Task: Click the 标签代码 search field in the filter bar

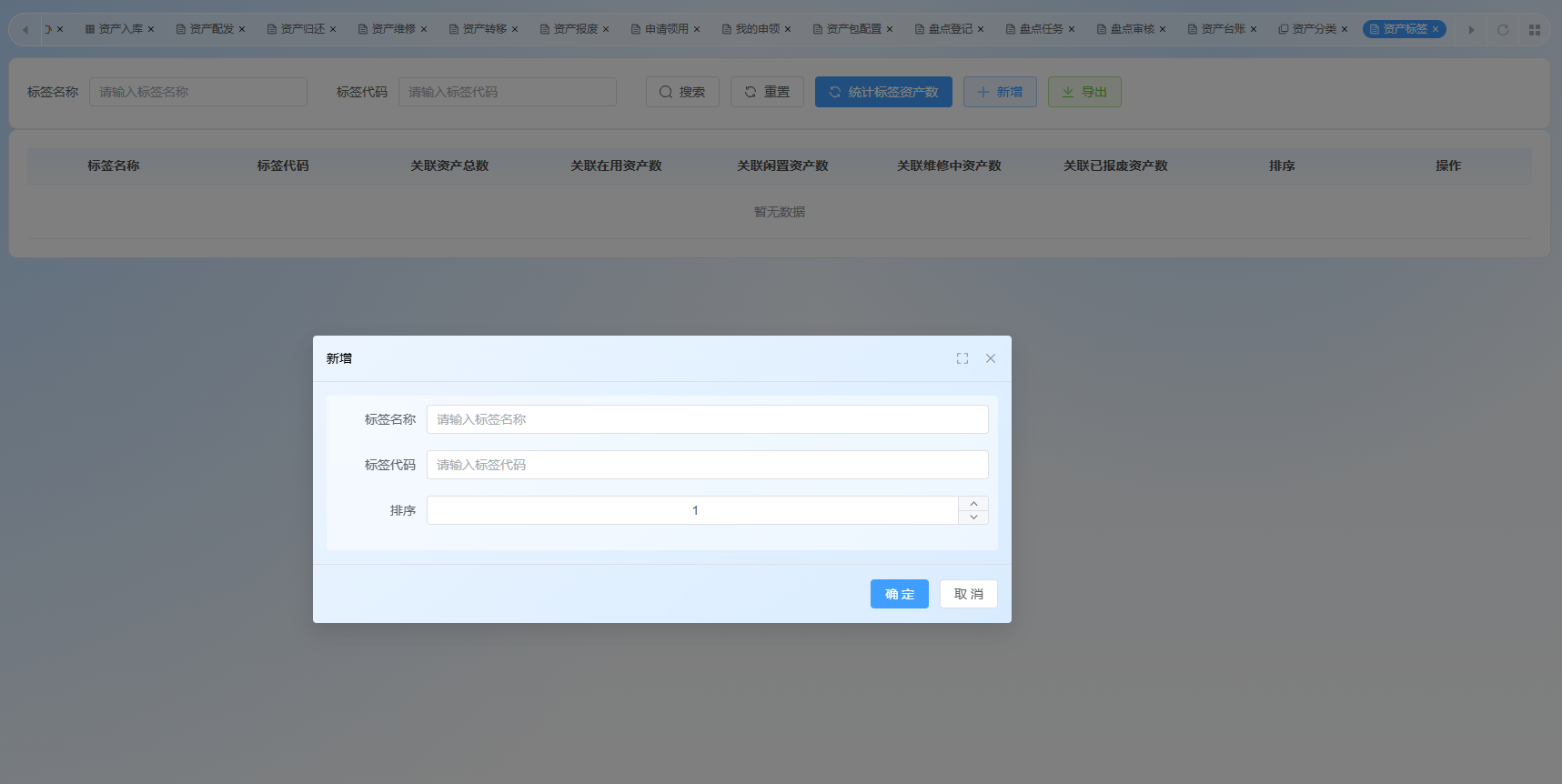Action: tap(508, 92)
